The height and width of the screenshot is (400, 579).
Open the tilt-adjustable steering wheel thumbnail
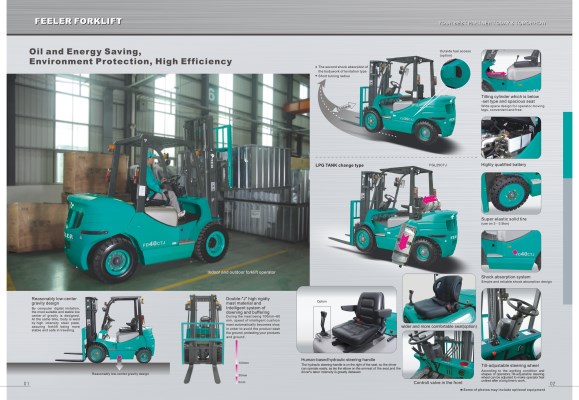pyautogui.click(x=511, y=324)
